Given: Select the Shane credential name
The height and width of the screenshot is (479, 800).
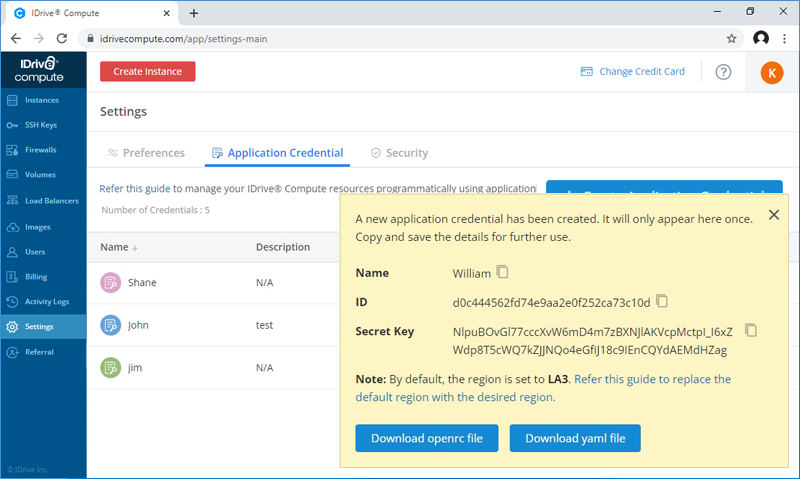Looking at the screenshot, I should [142, 283].
